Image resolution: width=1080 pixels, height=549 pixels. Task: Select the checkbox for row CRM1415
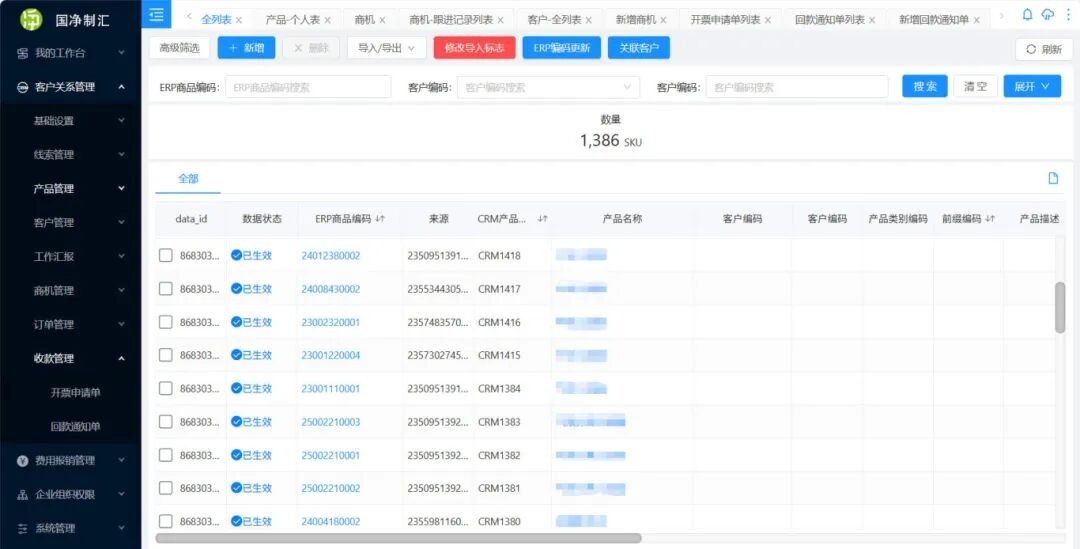coord(166,355)
